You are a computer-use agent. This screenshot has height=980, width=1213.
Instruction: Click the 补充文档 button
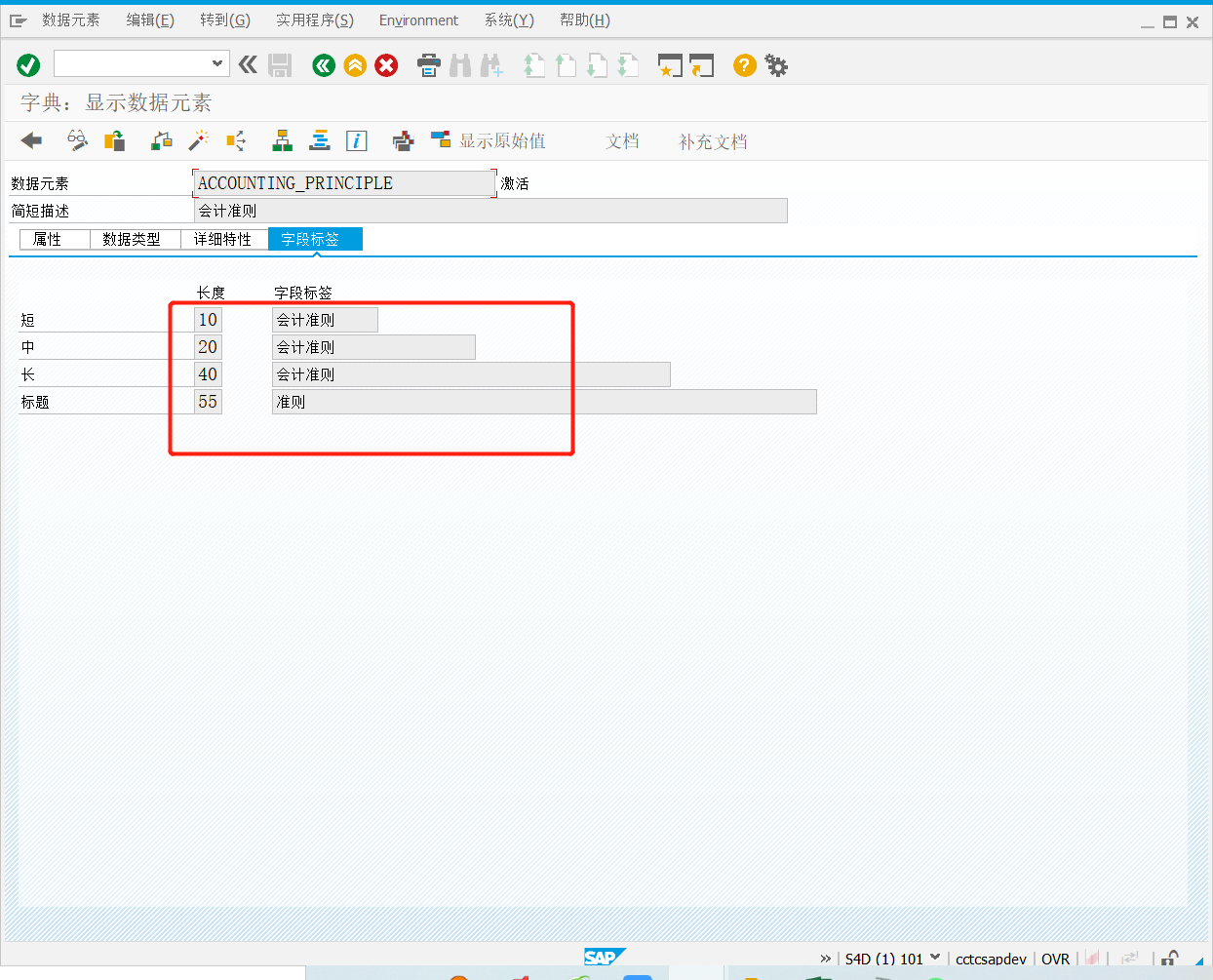713,140
